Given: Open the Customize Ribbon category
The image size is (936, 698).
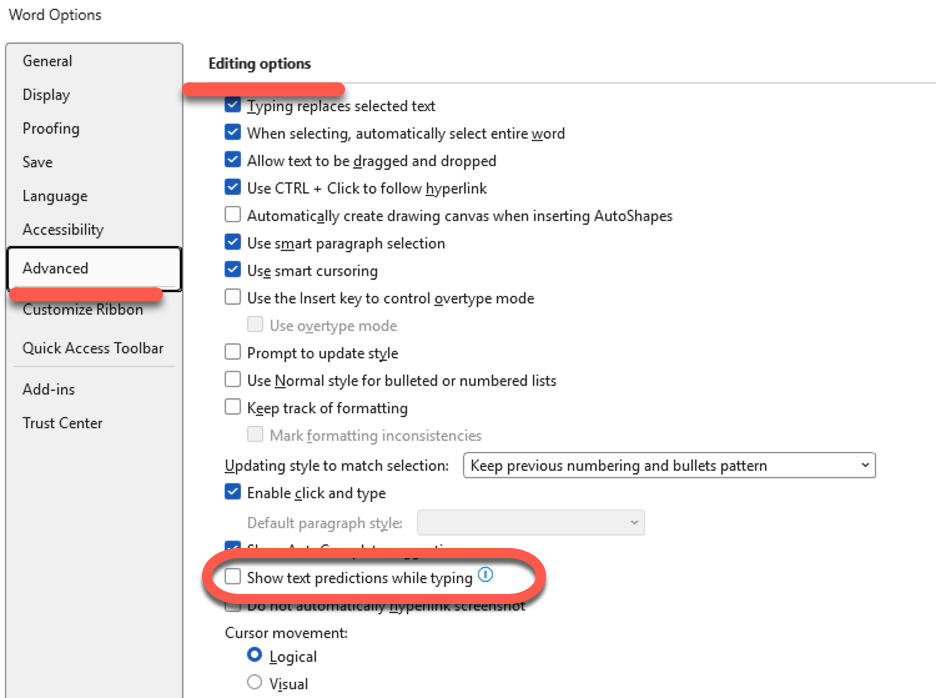Looking at the screenshot, I should 83,309.
